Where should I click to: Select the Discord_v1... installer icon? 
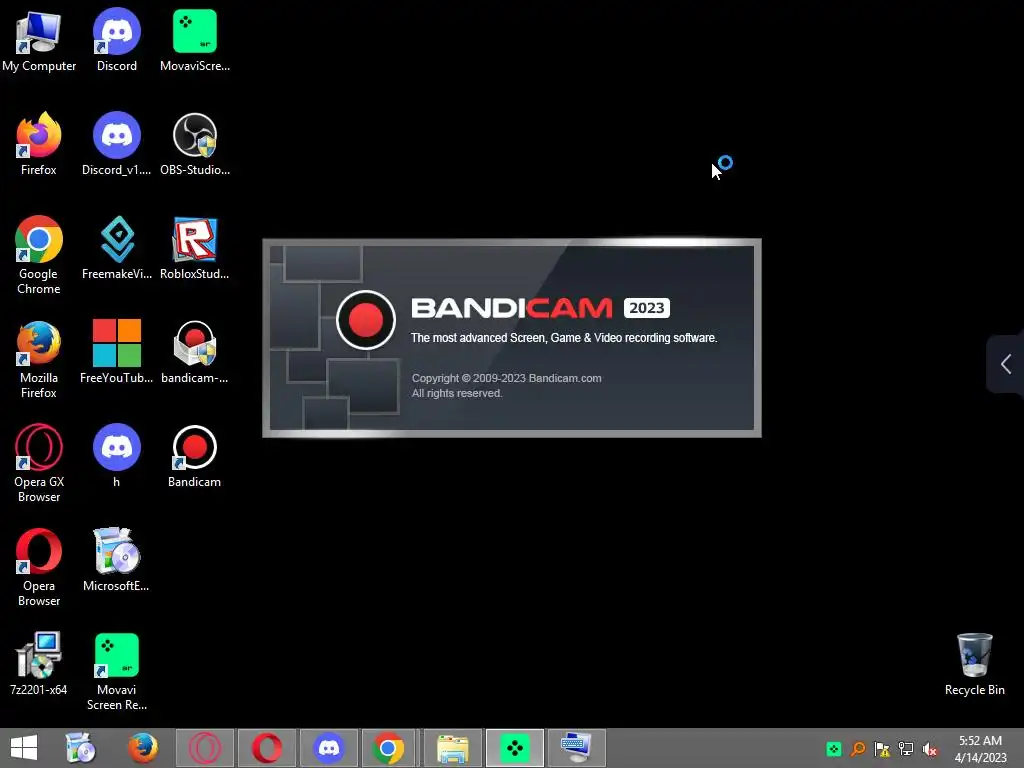[117, 144]
